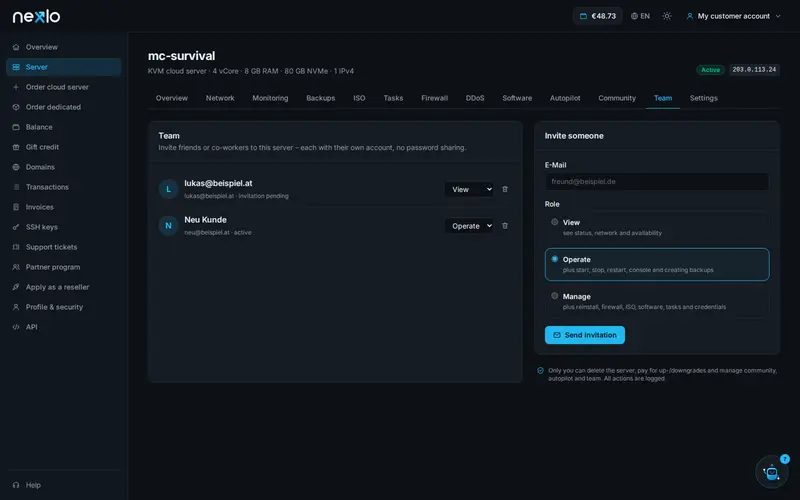Click the SSH keys key icon
The width and height of the screenshot is (800, 500).
pyautogui.click(x=16, y=227)
